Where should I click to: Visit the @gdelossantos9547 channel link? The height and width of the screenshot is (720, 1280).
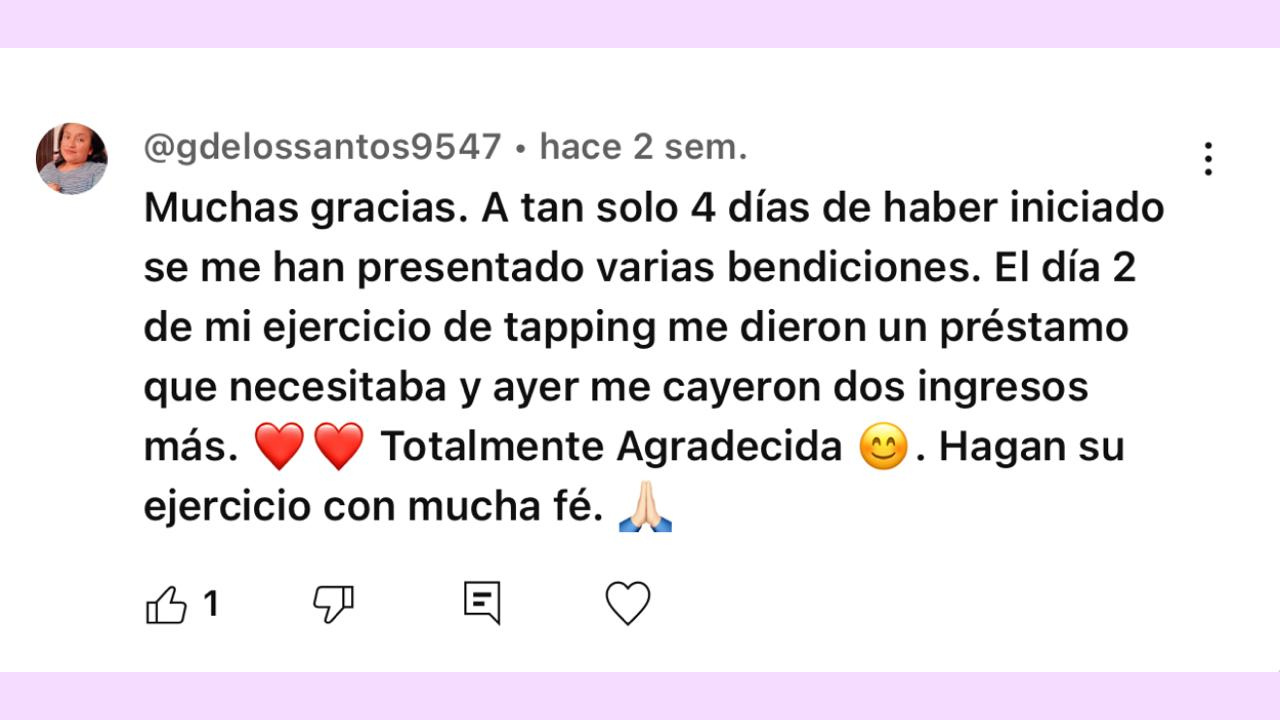point(323,148)
